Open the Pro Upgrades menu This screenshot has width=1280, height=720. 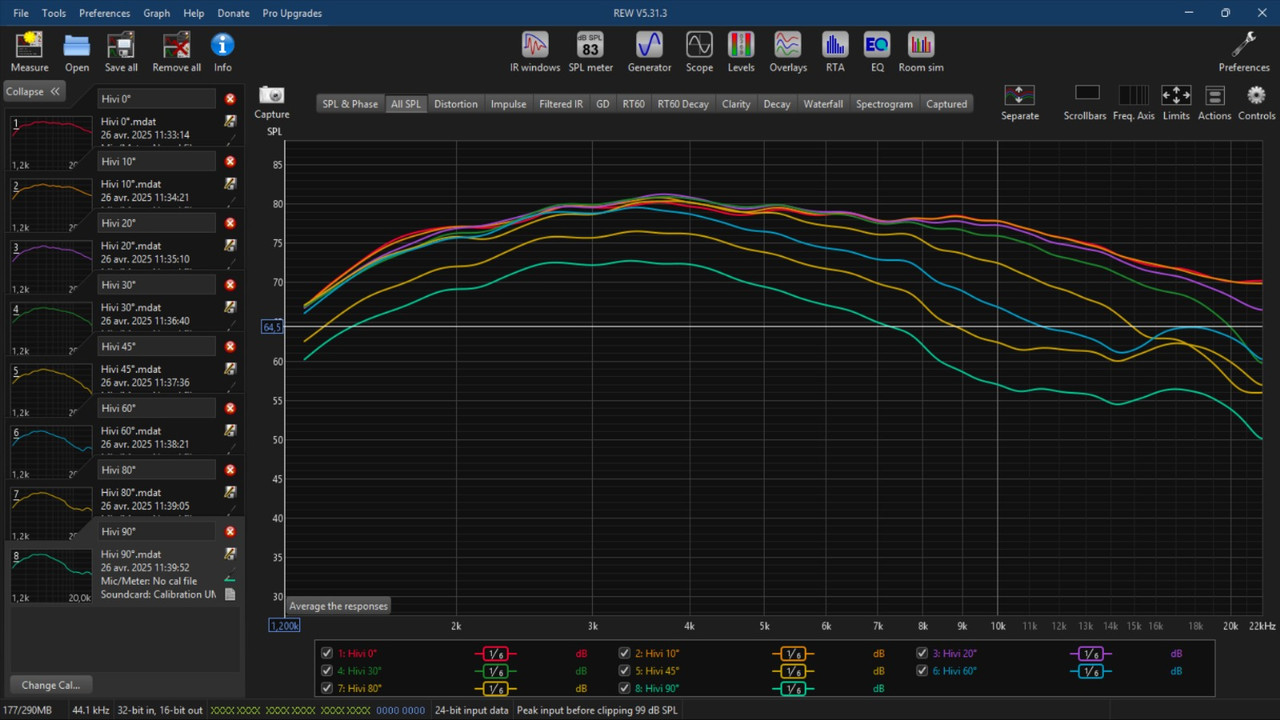pyautogui.click(x=292, y=13)
